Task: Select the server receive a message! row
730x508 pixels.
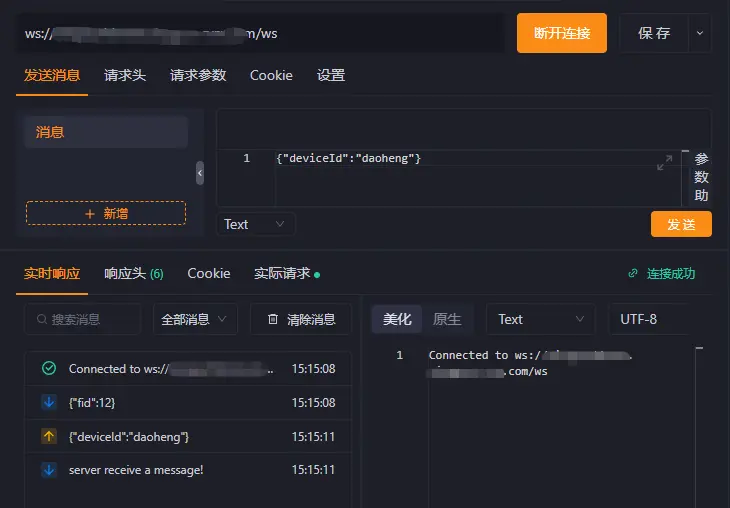Action: (188, 470)
